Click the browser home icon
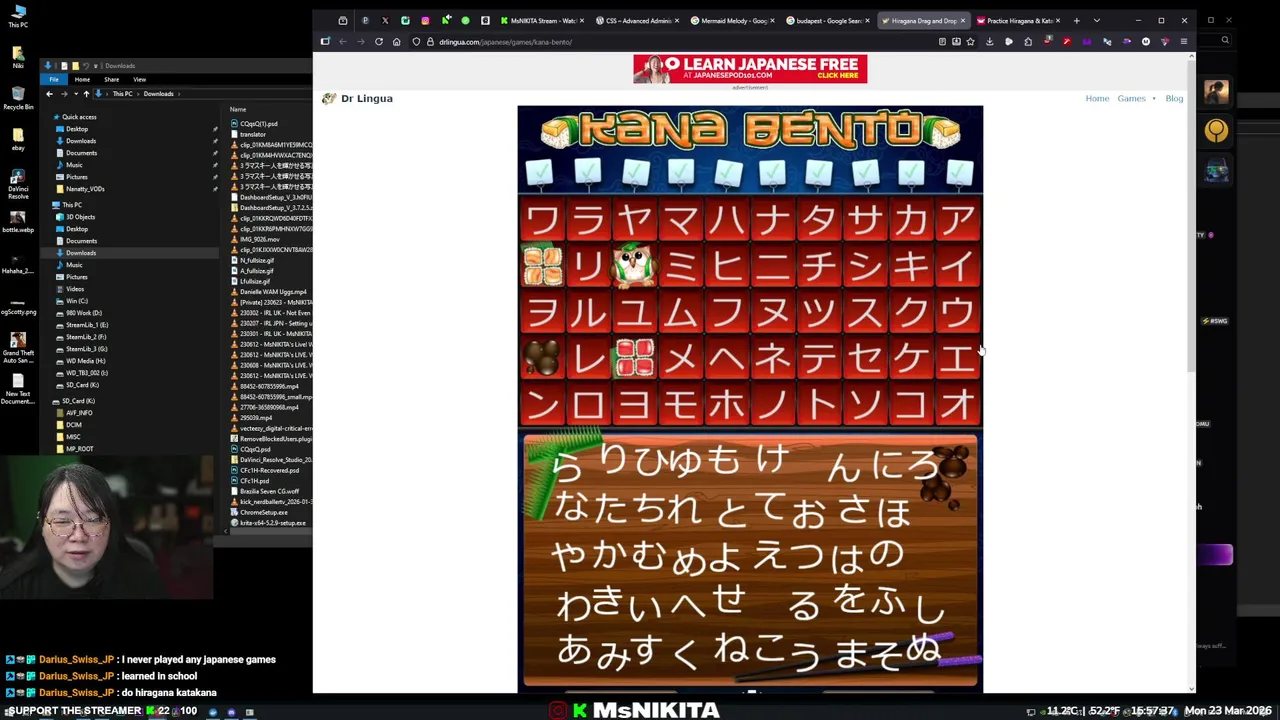1280x720 pixels. click(396, 42)
